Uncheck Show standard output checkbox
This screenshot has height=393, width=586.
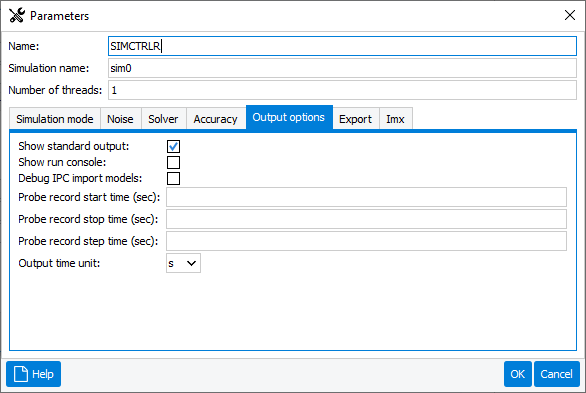pos(173,146)
